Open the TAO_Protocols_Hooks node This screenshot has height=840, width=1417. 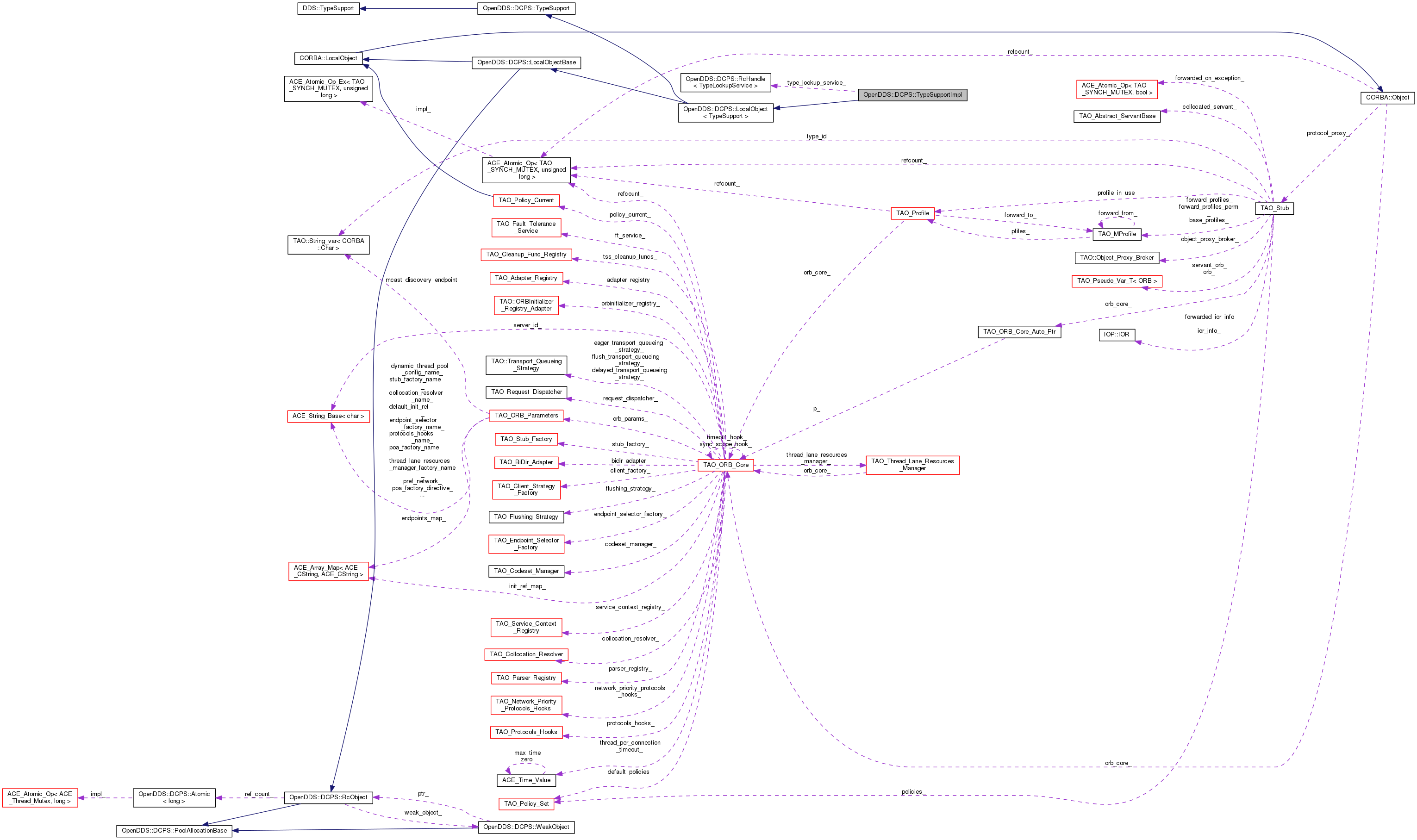coord(526,733)
